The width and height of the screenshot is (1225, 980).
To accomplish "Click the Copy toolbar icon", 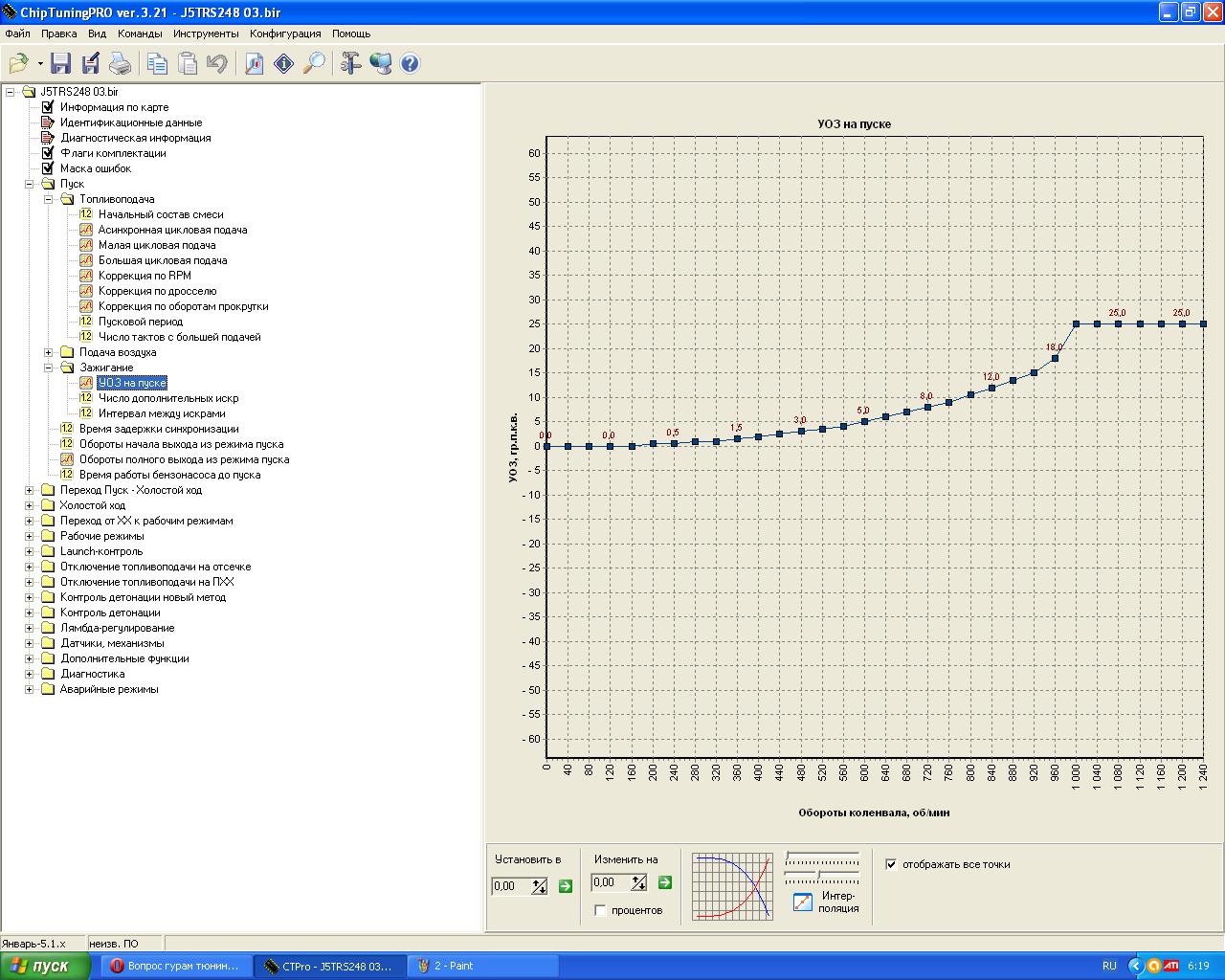I will coord(157,64).
